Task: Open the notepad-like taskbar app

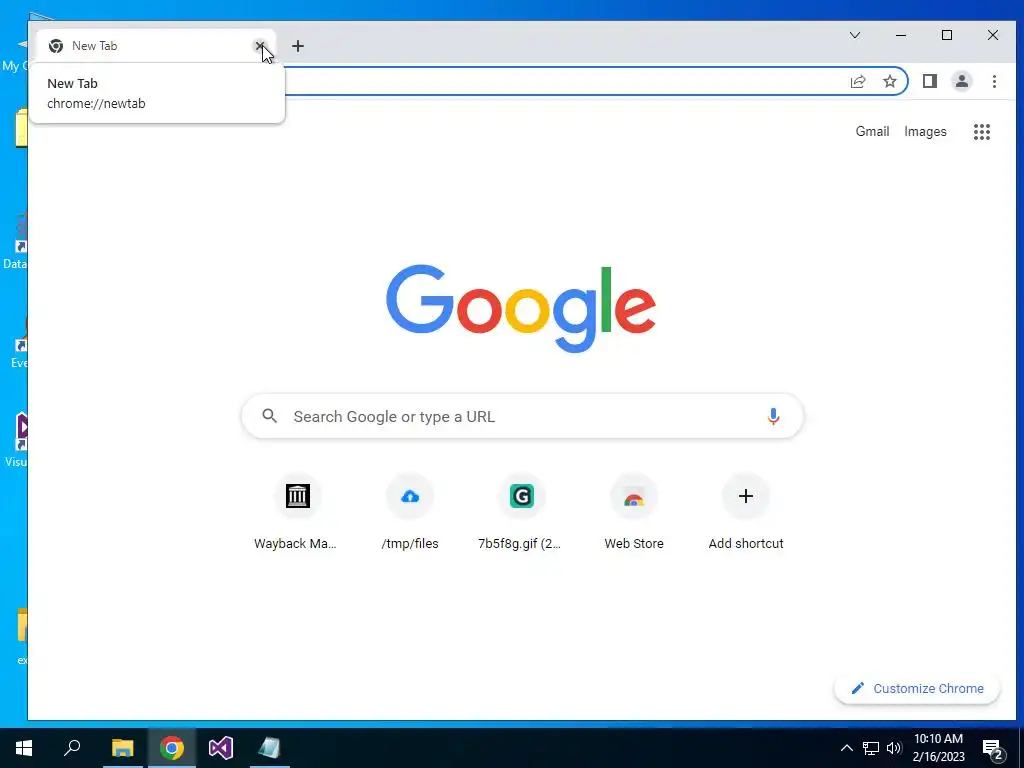Action: click(x=269, y=748)
